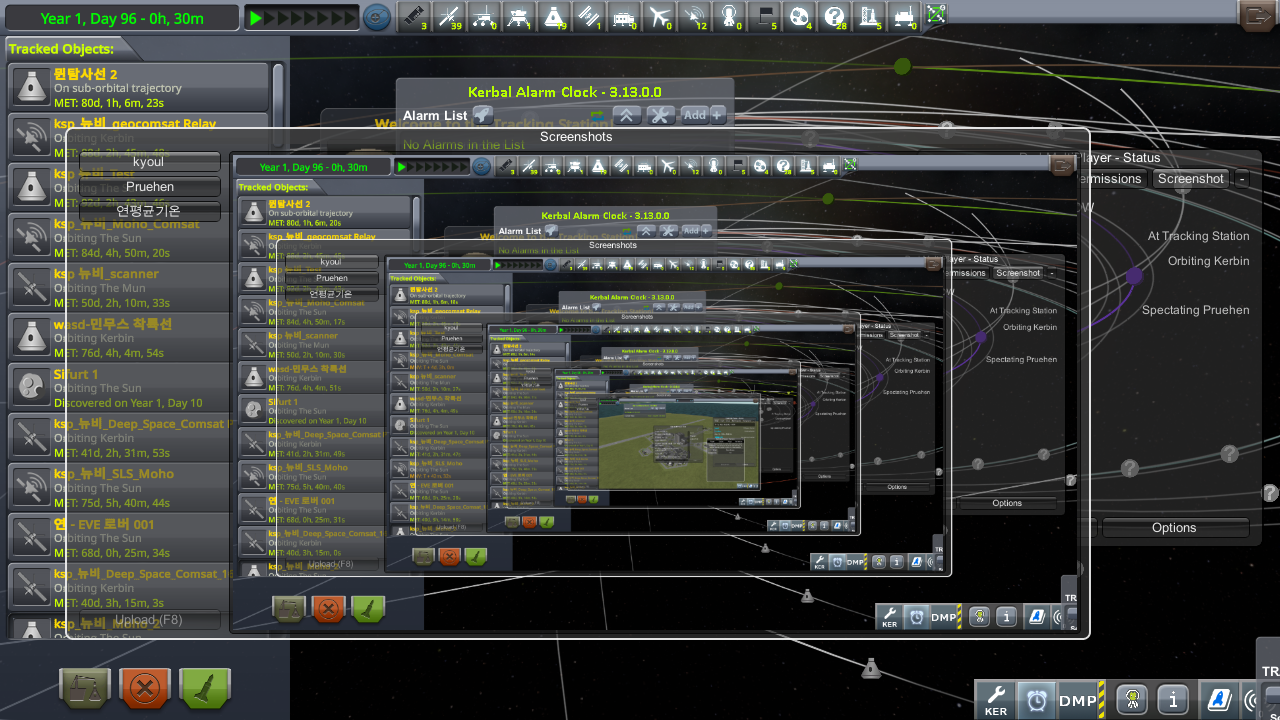Open the KER wrench toolbar button
Viewport: 1280px width, 720px height.
(995, 701)
